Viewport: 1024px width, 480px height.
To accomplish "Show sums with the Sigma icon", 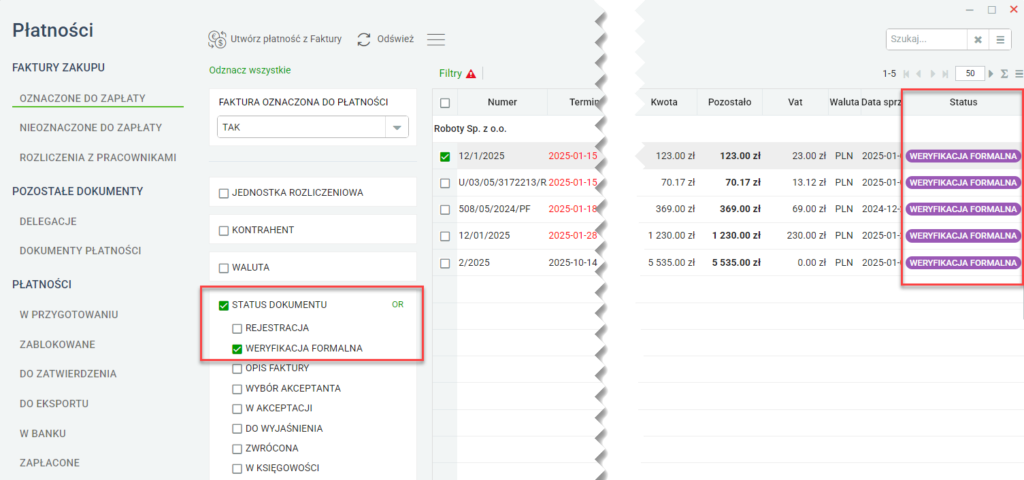I will coord(1004,74).
